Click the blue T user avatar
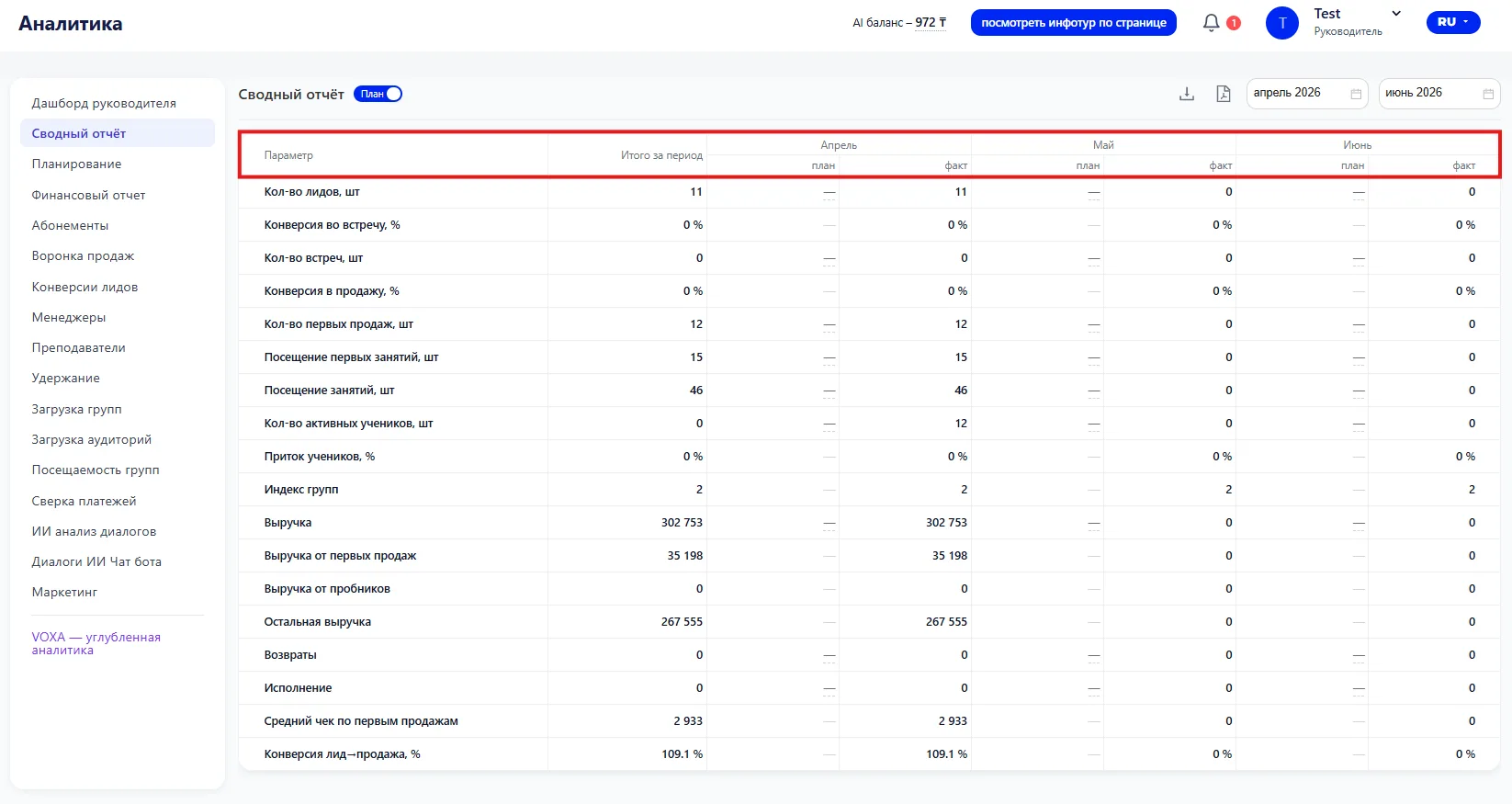Viewport: 1512px width, 804px height. (1282, 23)
